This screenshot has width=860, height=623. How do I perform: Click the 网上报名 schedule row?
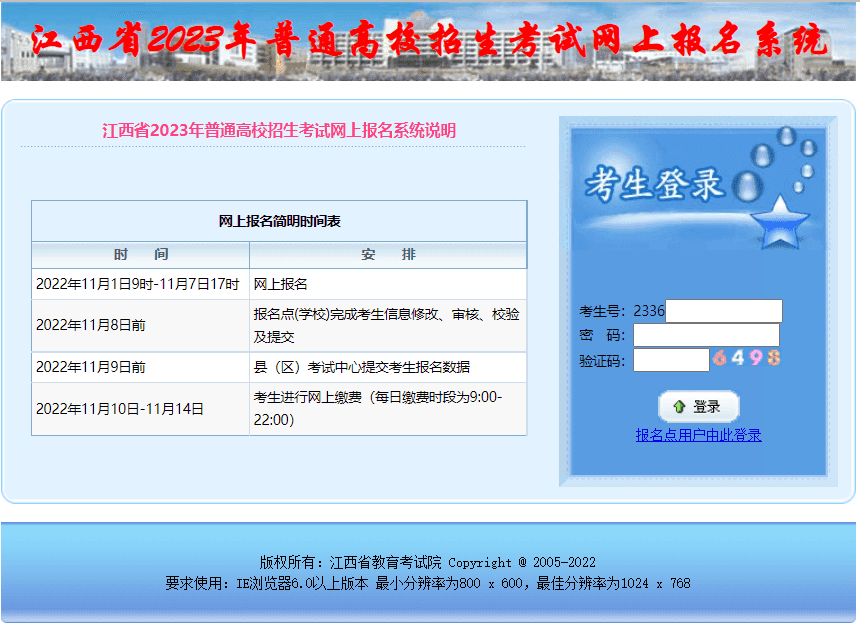pos(279,280)
